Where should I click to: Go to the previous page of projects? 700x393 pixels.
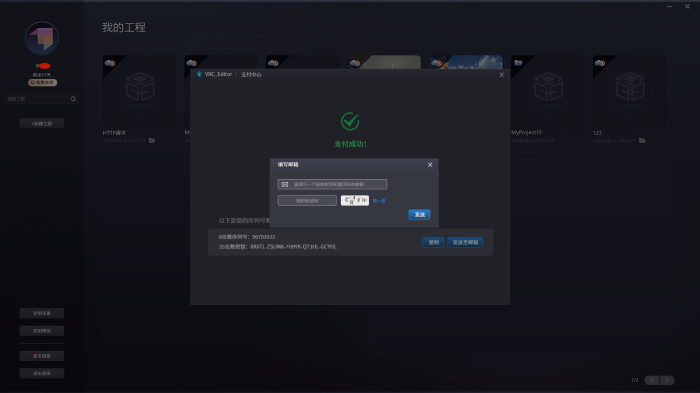point(652,380)
